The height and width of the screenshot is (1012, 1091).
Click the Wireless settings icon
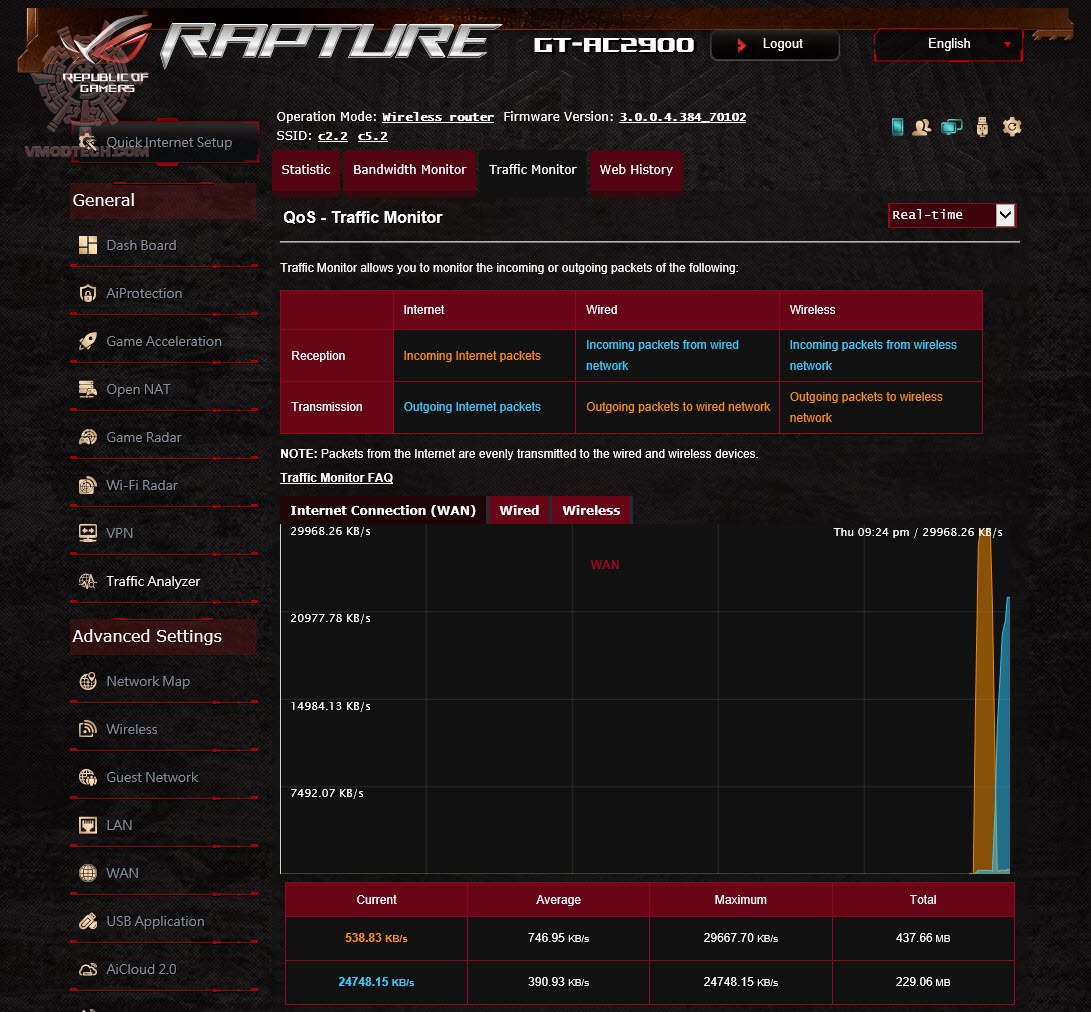(x=88, y=729)
